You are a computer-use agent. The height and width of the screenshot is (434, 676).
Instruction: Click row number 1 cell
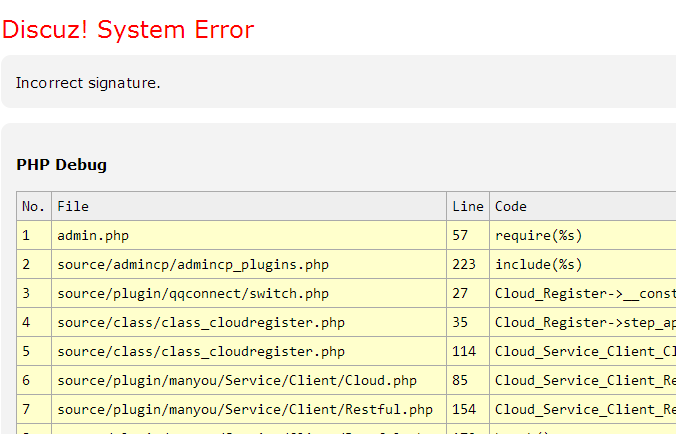[34, 235]
